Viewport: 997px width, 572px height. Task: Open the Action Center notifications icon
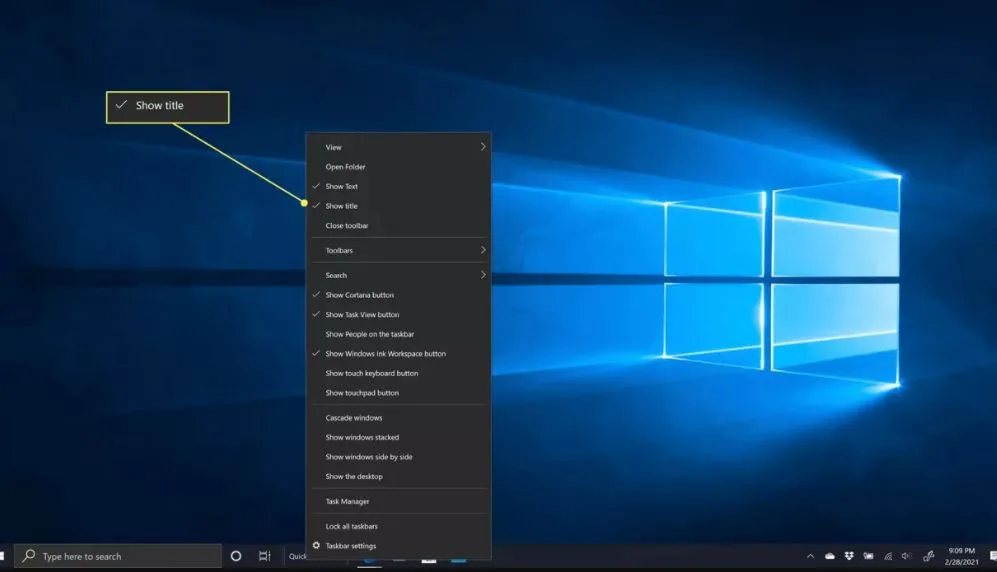point(993,556)
